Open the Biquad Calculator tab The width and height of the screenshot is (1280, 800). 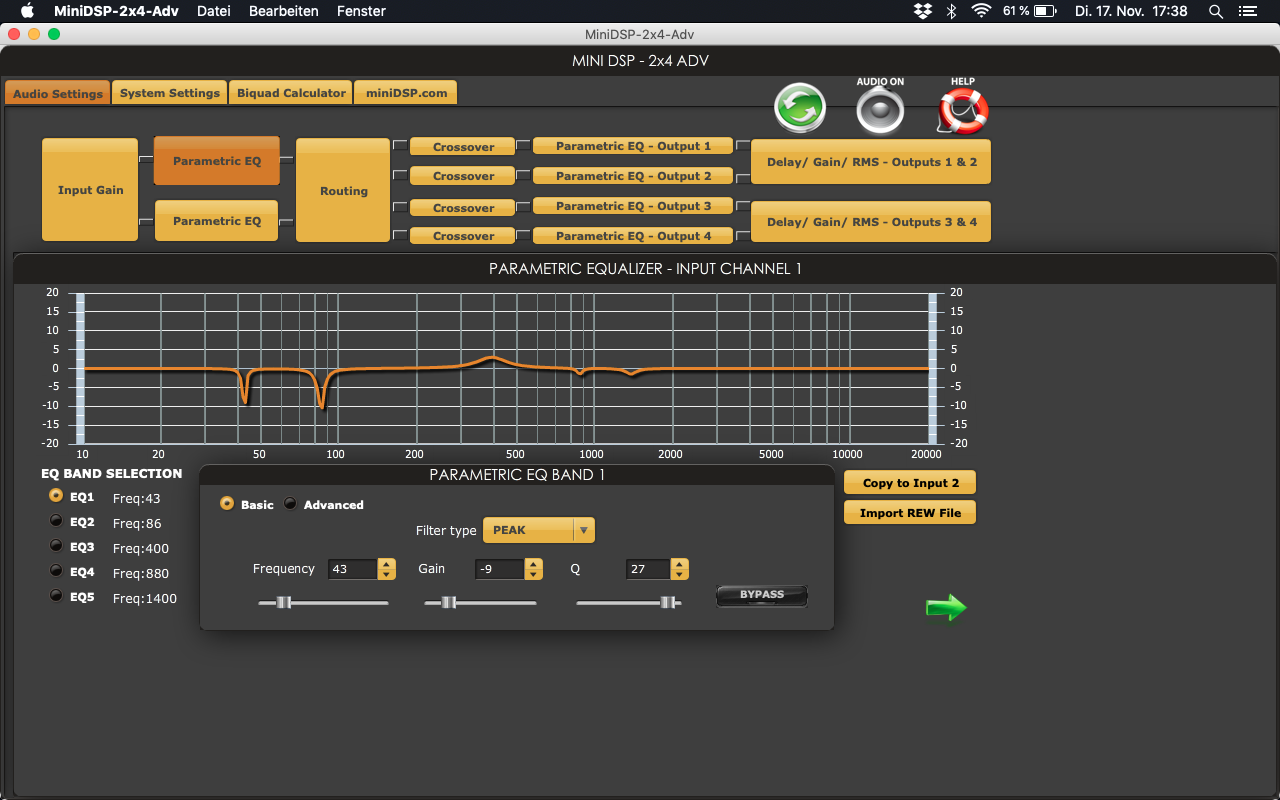click(291, 92)
